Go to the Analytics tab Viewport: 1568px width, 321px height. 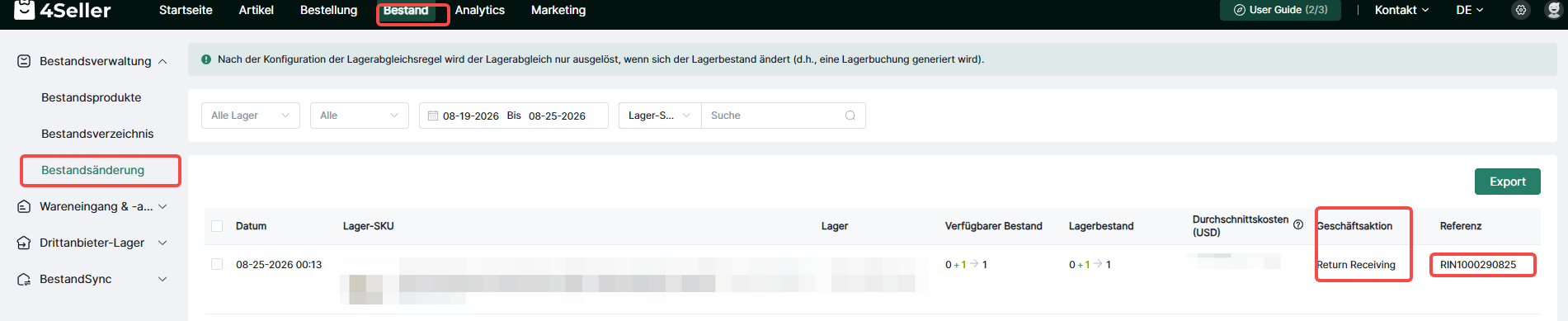[x=479, y=10]
